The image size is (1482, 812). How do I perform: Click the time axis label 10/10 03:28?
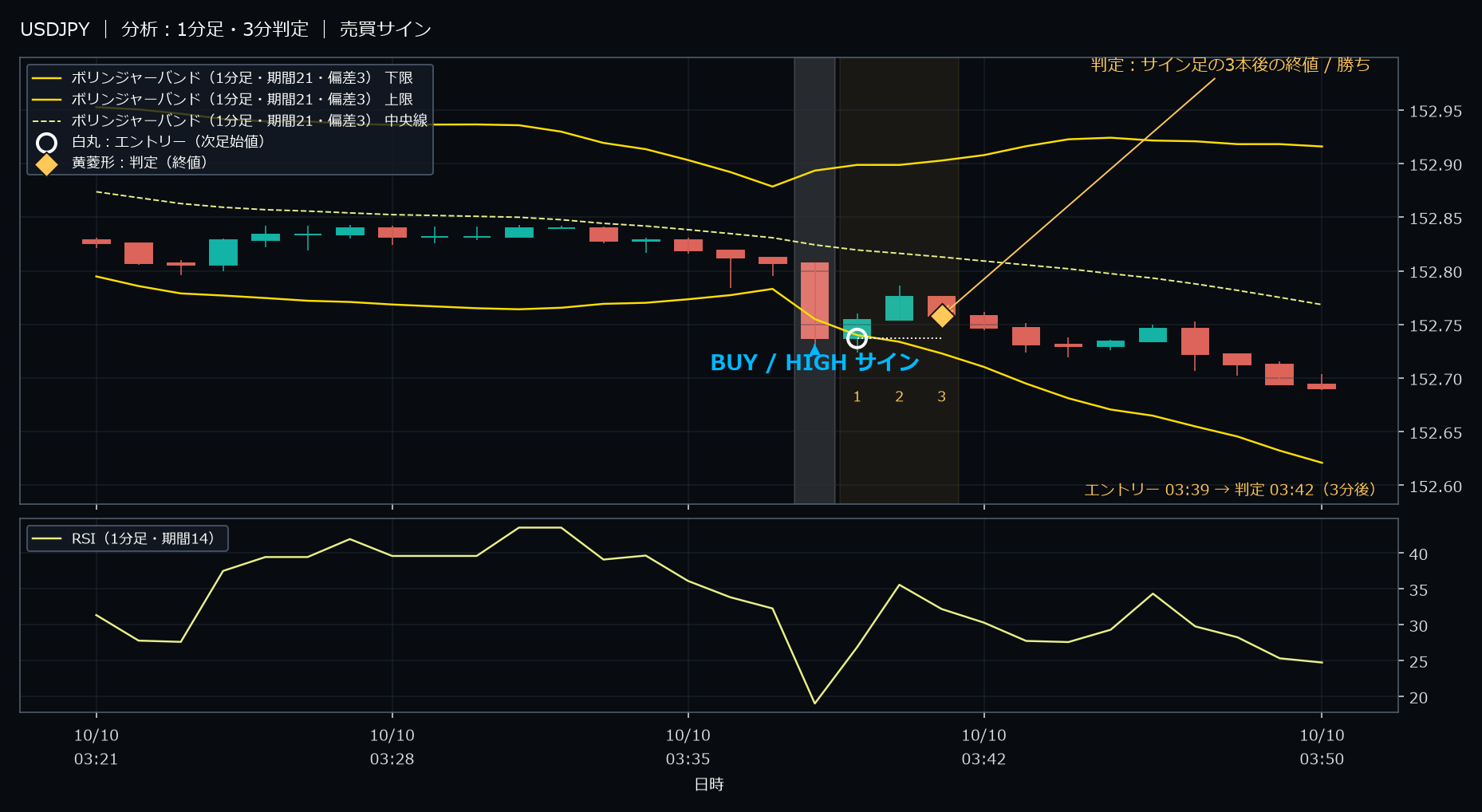pyautogui.click(x=392, y=747)
